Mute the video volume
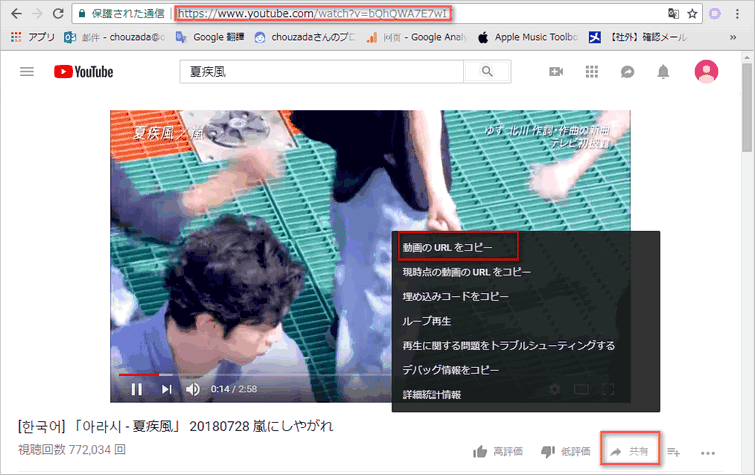The image size is (755, 475). 193,389
